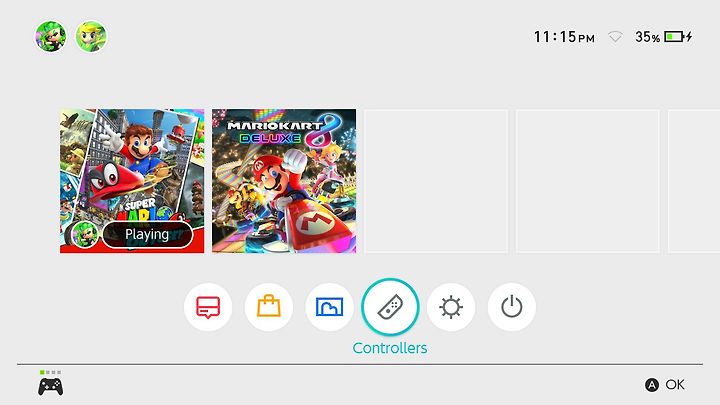Open System Settings gear icon
The image size is (720, 405).
click(x=451, y=307)
